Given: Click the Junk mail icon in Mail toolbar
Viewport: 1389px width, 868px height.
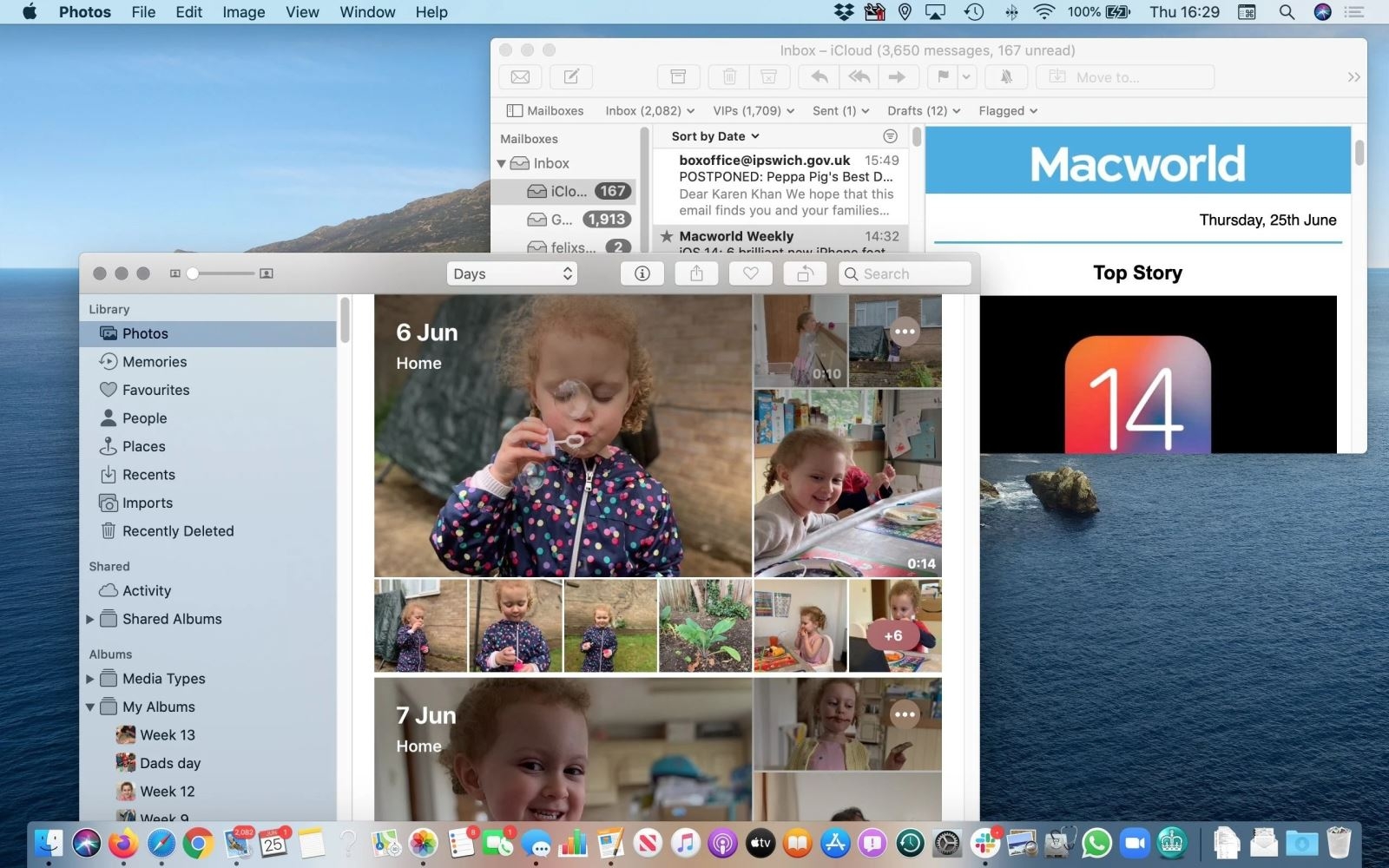Looking at the screenshot, I should 768,76.
